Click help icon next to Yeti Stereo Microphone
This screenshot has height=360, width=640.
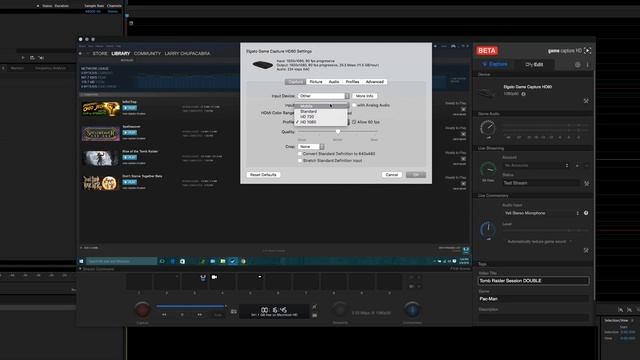(x=586, y=213)
